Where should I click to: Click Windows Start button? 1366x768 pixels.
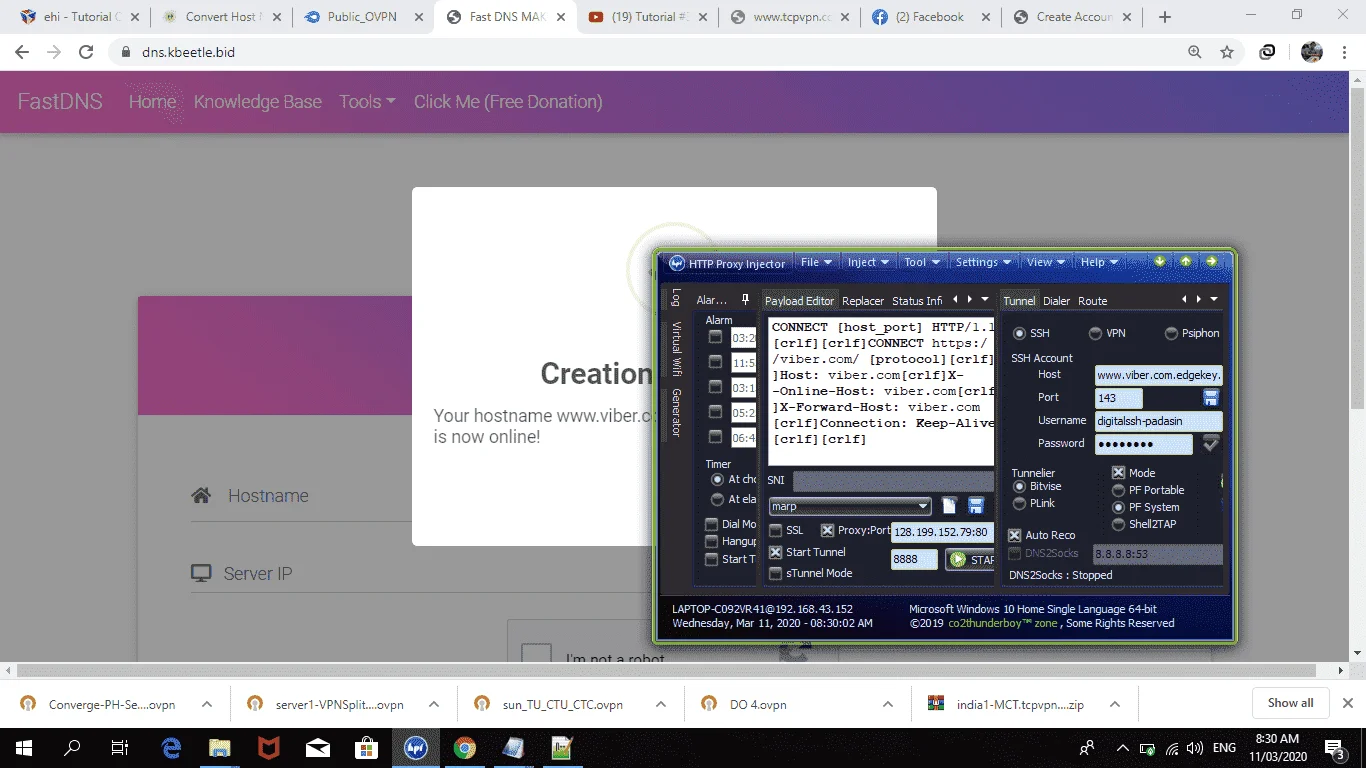23,747
